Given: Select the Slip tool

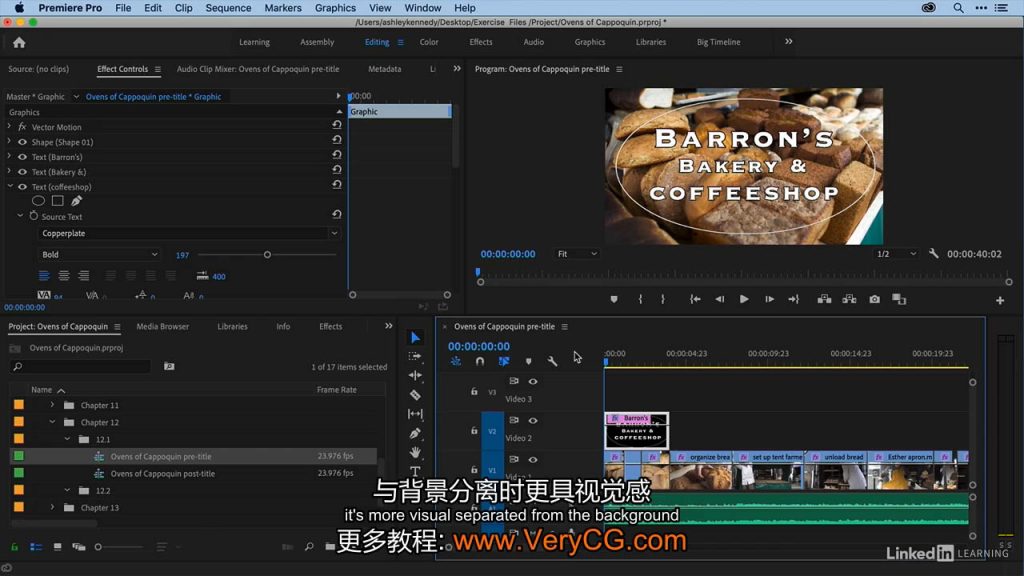Looking at the screenshot, I should click(x=415, y=413).
